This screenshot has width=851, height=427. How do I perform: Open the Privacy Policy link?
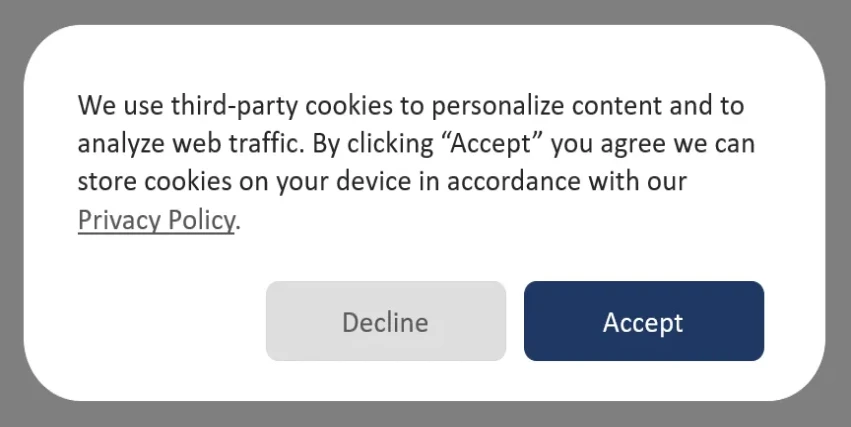click(x=156, y=219)
